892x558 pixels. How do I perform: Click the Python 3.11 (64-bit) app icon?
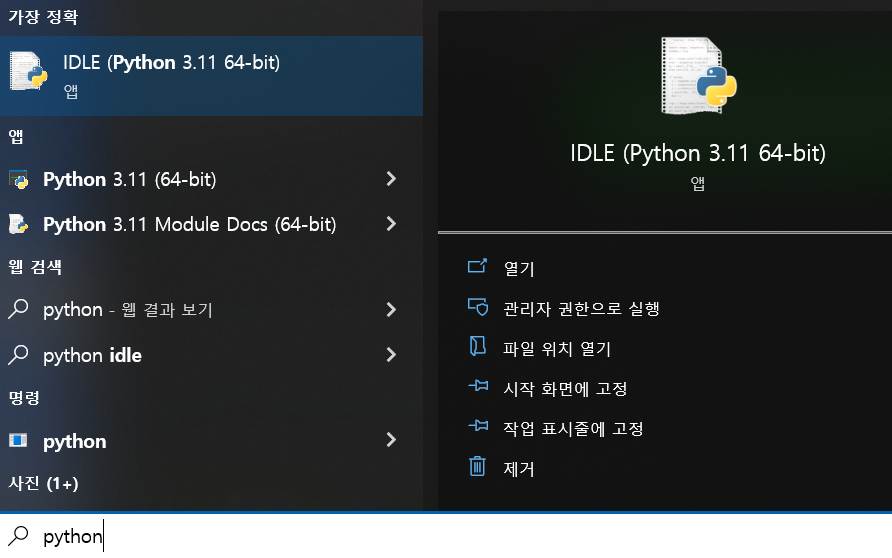(x=19, y=179)
